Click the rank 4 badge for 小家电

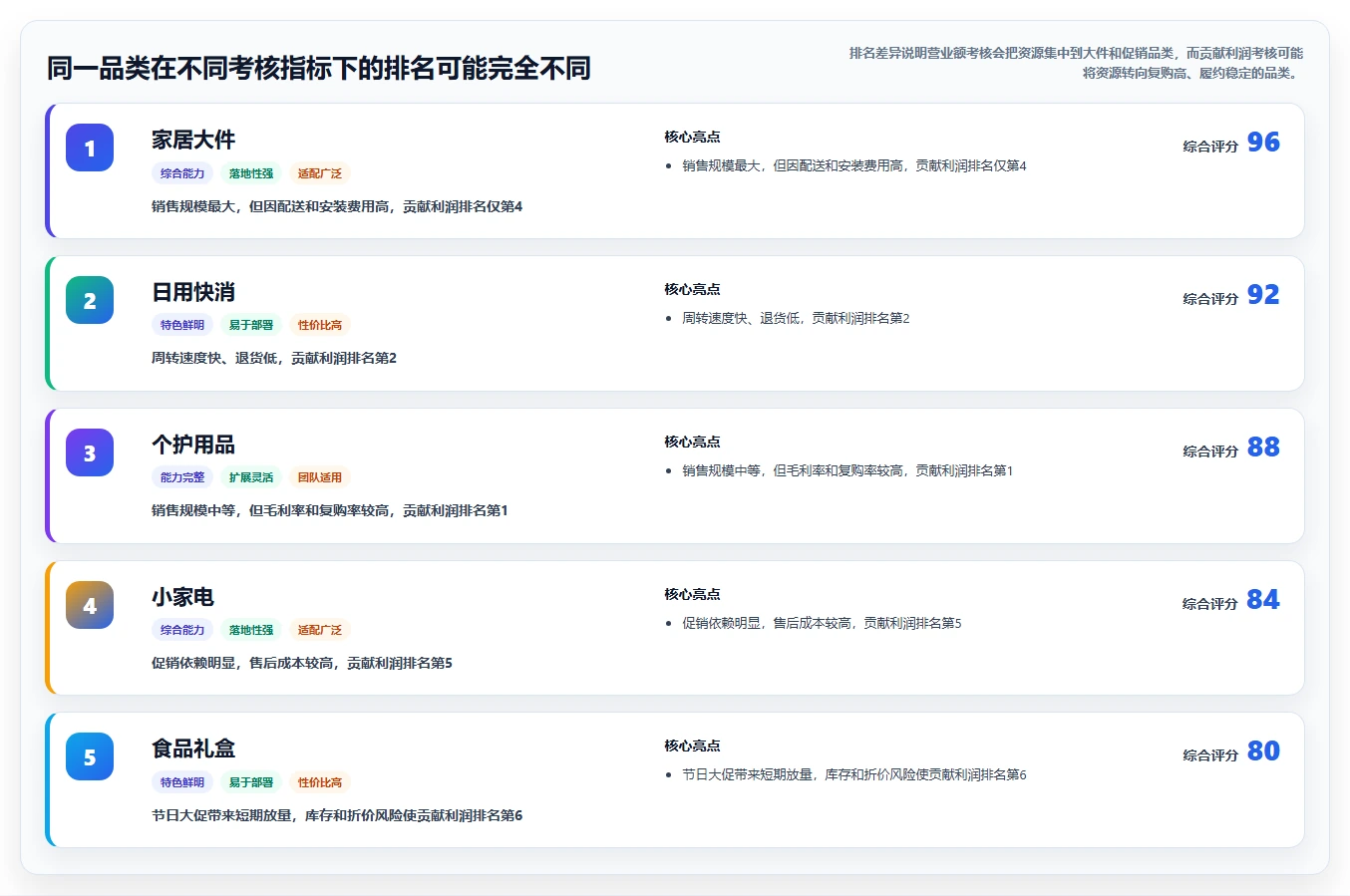tap(90, 605)
